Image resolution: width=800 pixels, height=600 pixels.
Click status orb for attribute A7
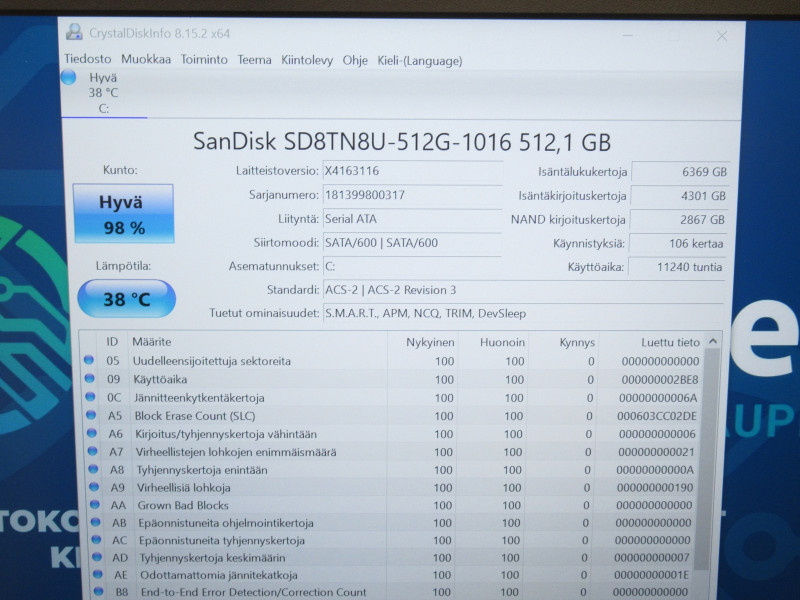tap(92, 451)
